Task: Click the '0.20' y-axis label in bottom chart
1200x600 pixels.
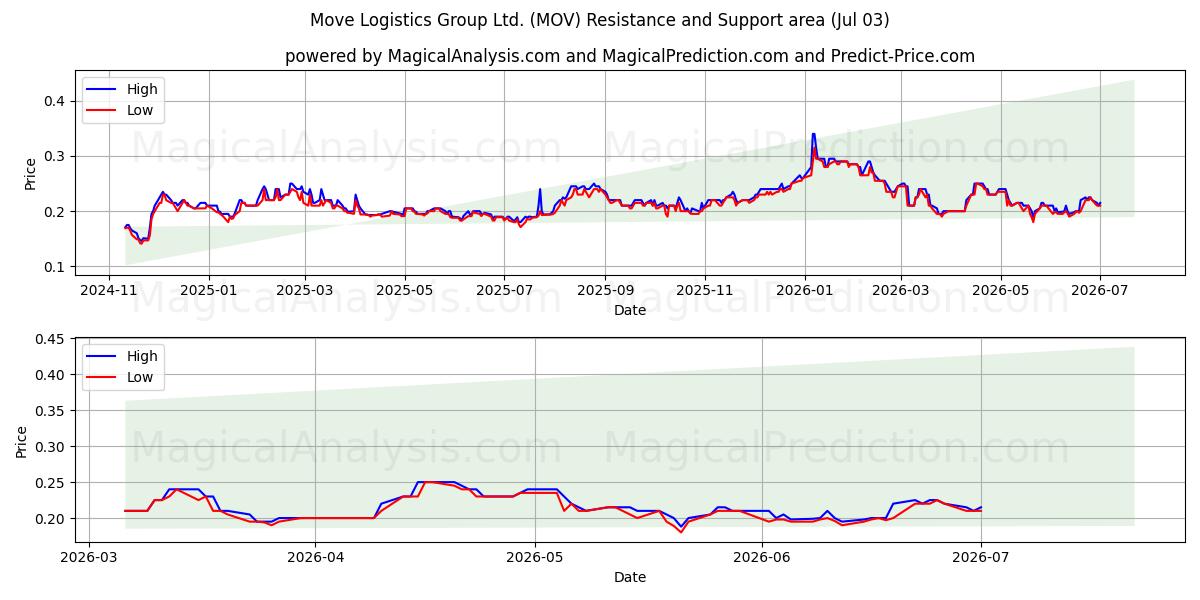Action: pyautogui.click(x=51, y=519)
